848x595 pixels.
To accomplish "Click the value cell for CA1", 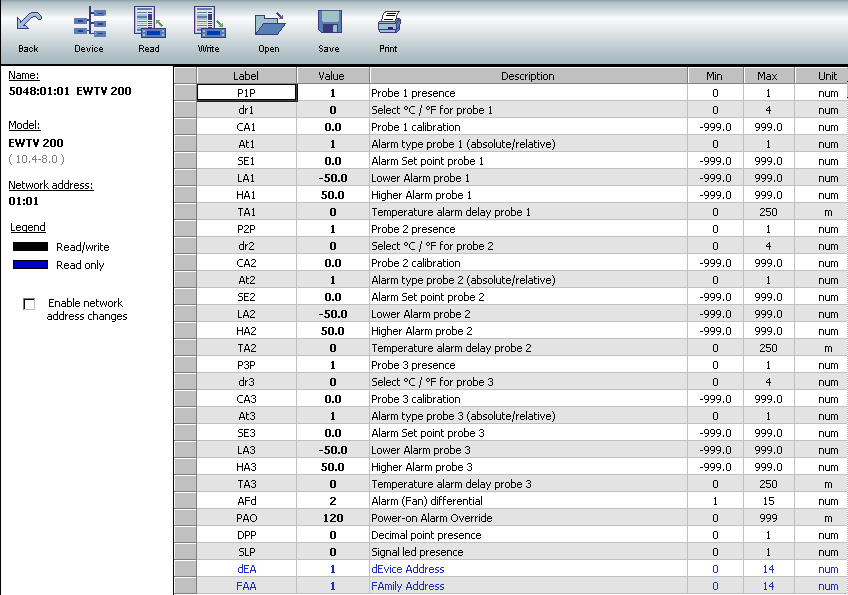I will point(333,127).
